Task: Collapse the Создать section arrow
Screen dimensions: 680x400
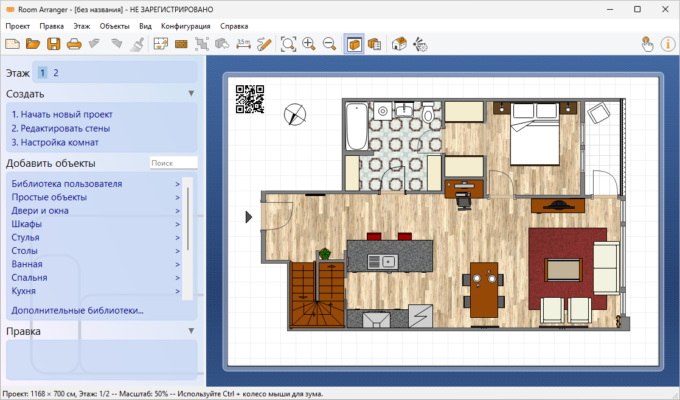Action: click(x=191, y=93)
